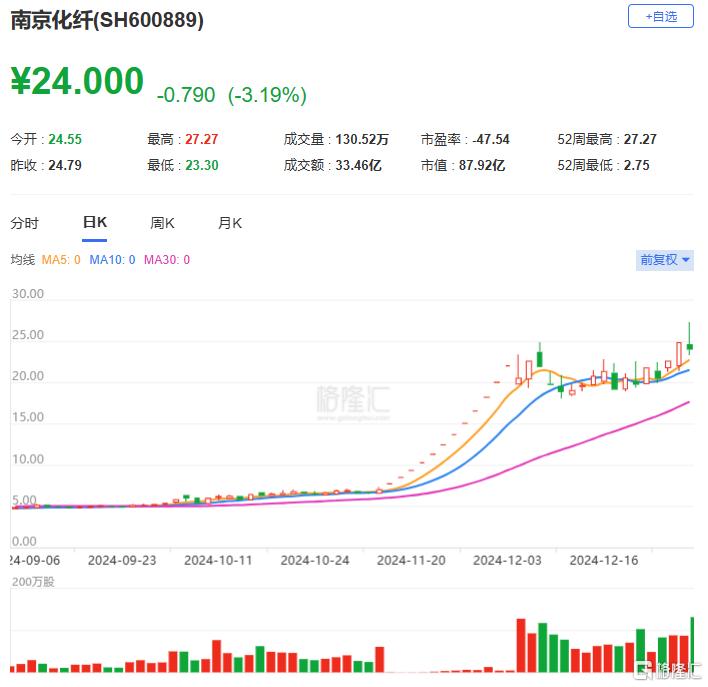Click stock title 南京化纤(SH600889)
The width and height of the screenshot is (708, 687).
(x=107, y=20)
